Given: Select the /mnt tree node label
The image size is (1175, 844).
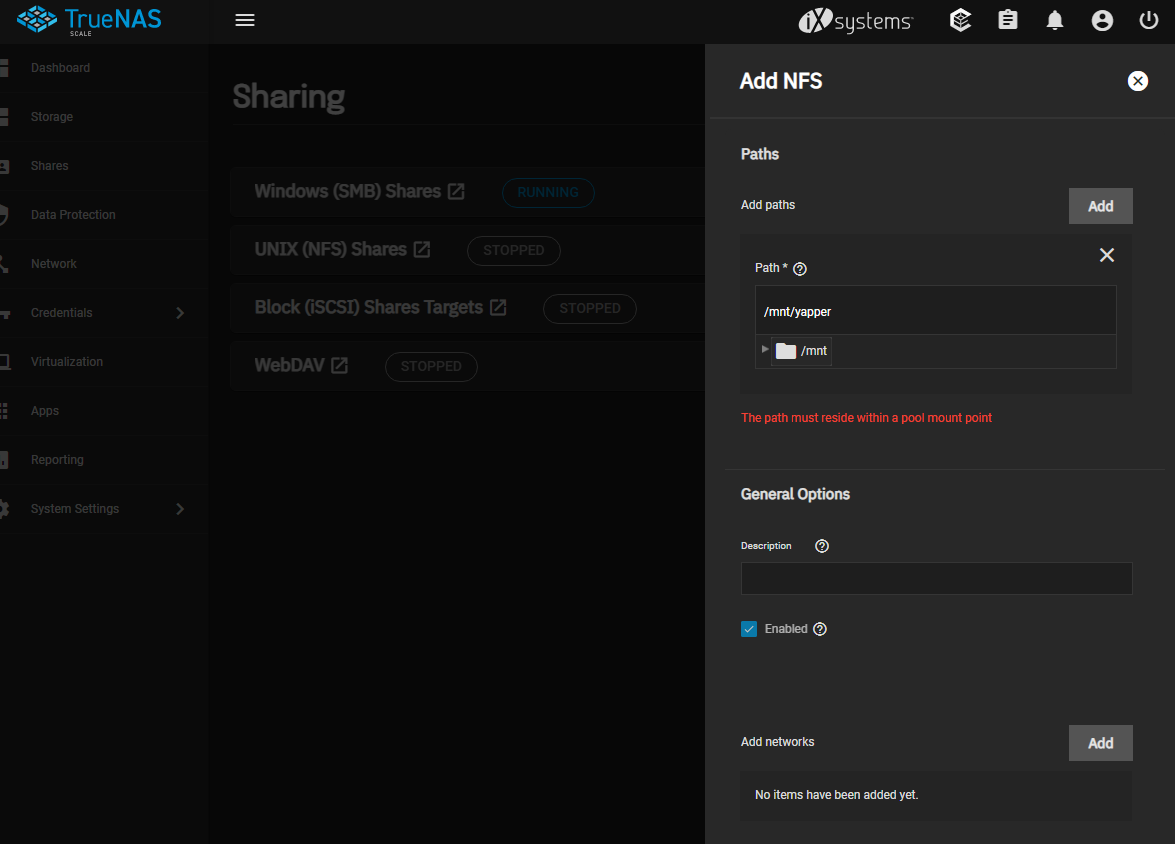Looking at the screenshot, I should point(814,351).
